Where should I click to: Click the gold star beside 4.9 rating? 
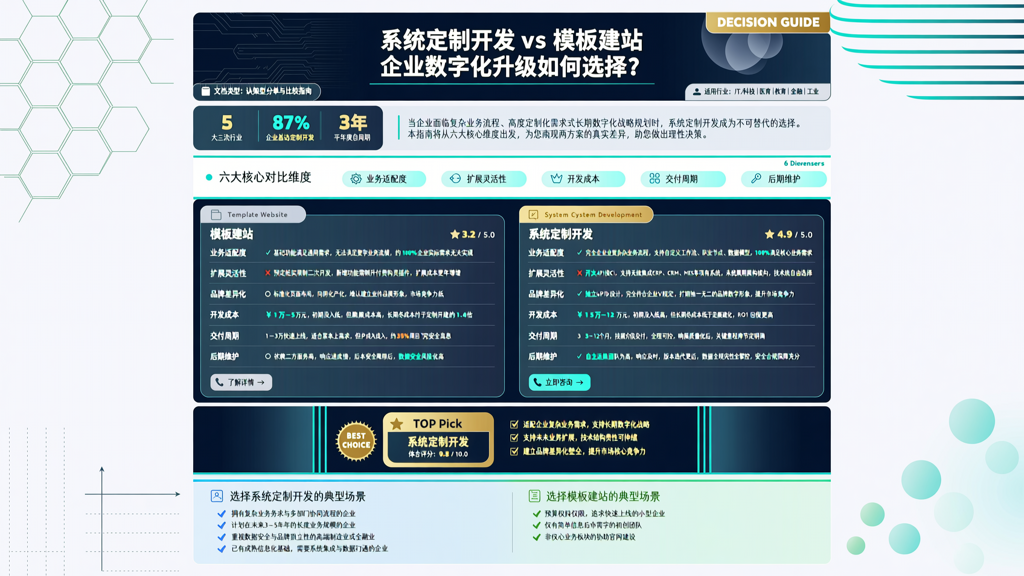click(769, 234)
